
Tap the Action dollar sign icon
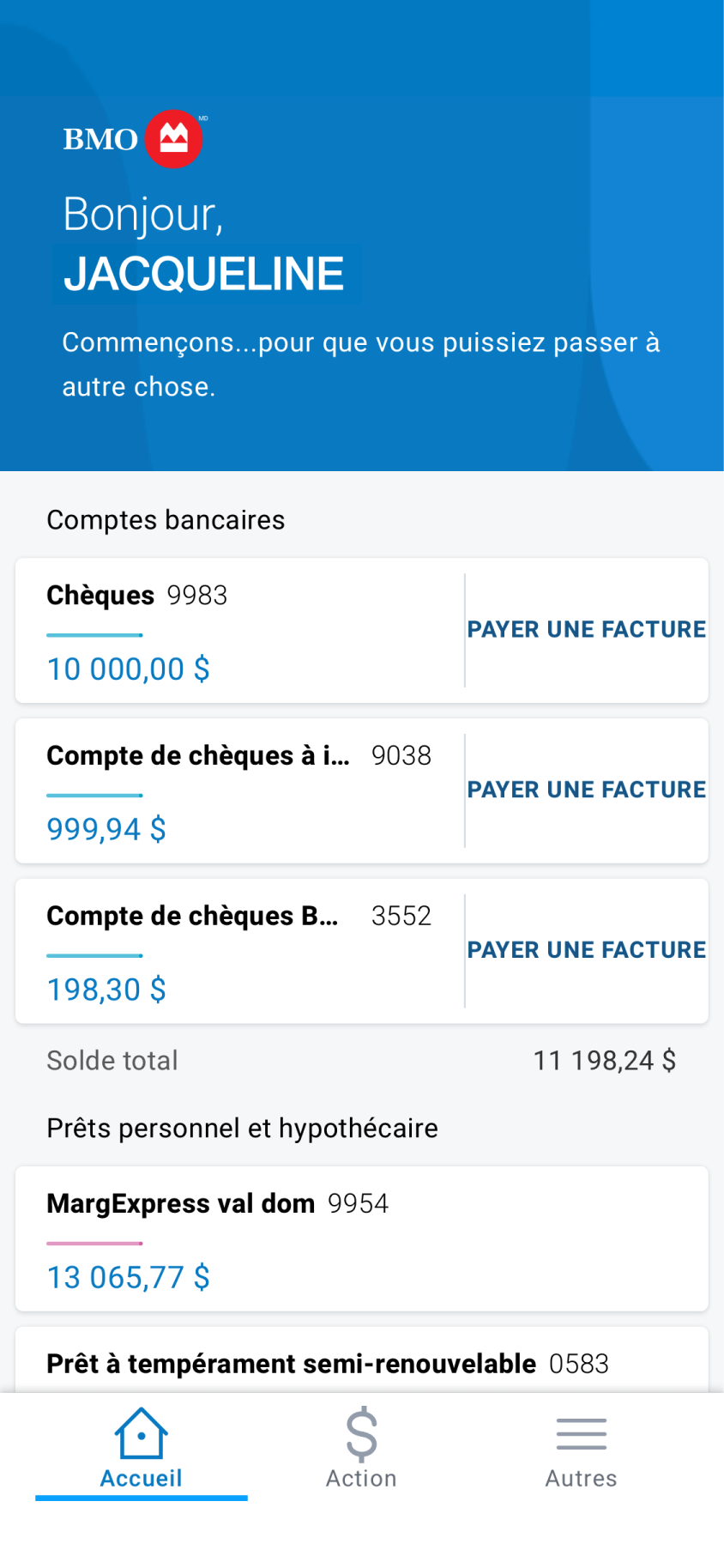click(x=361, y=1433)
